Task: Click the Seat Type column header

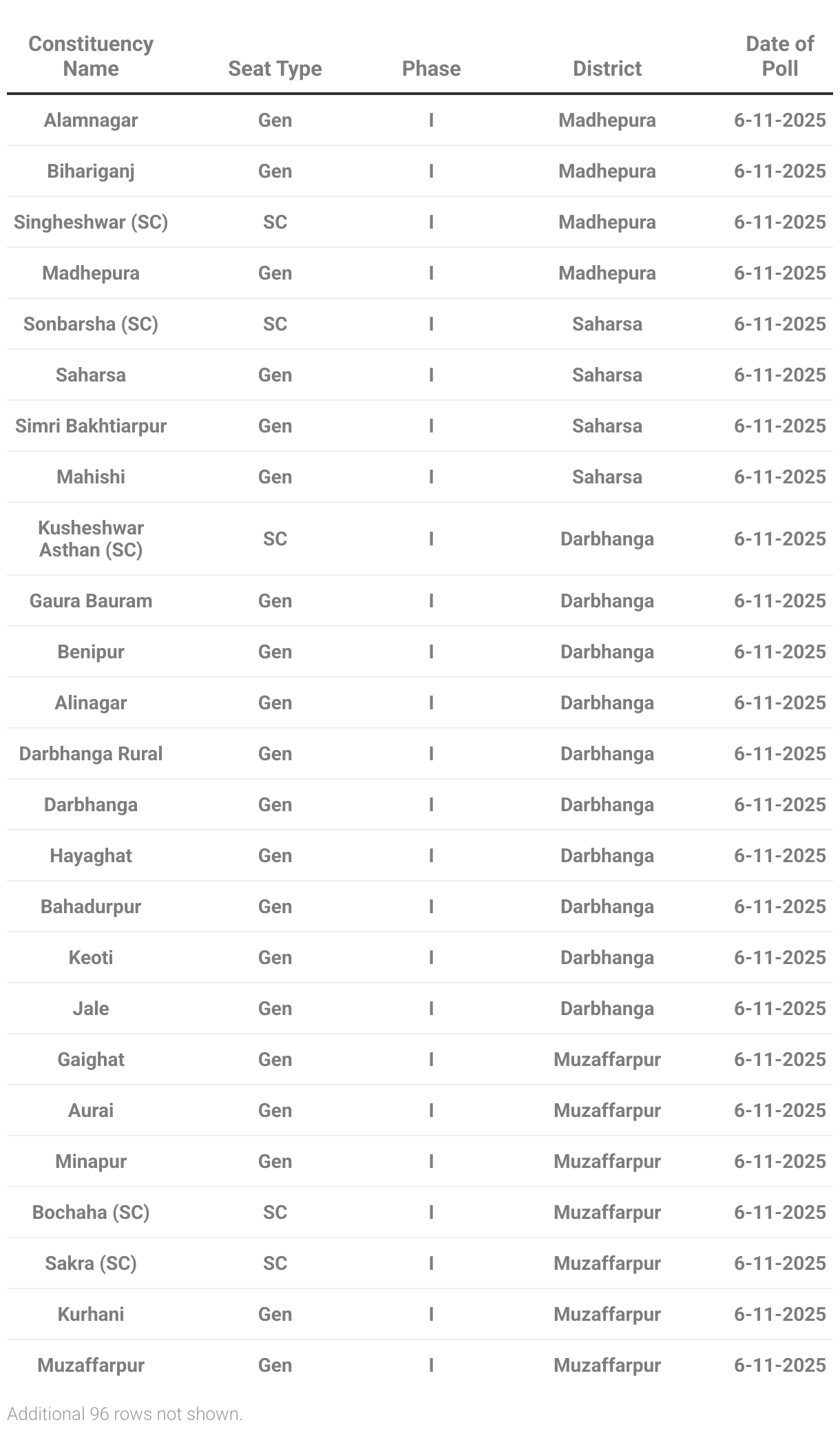Action: pos(275,68)
